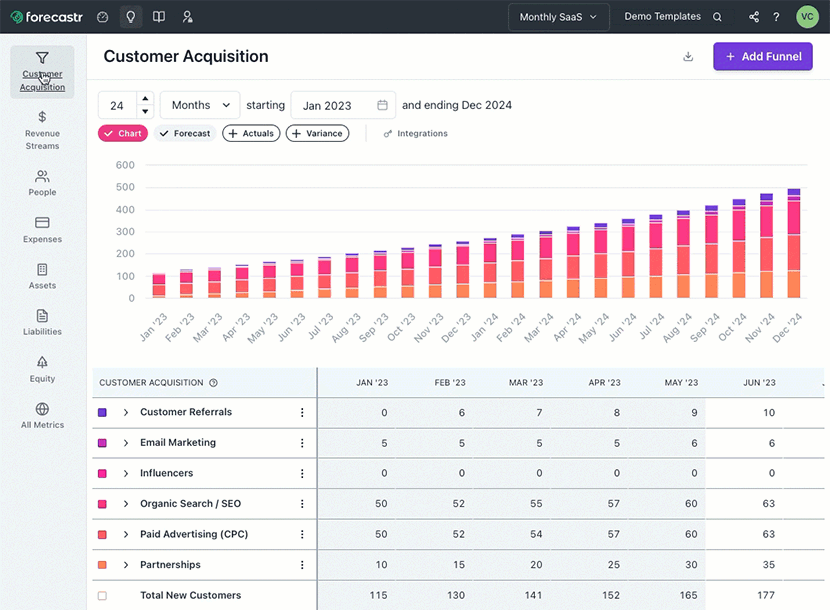Open the book icon in top navigation
Screen dimensions: 830x610
point(159,17)
